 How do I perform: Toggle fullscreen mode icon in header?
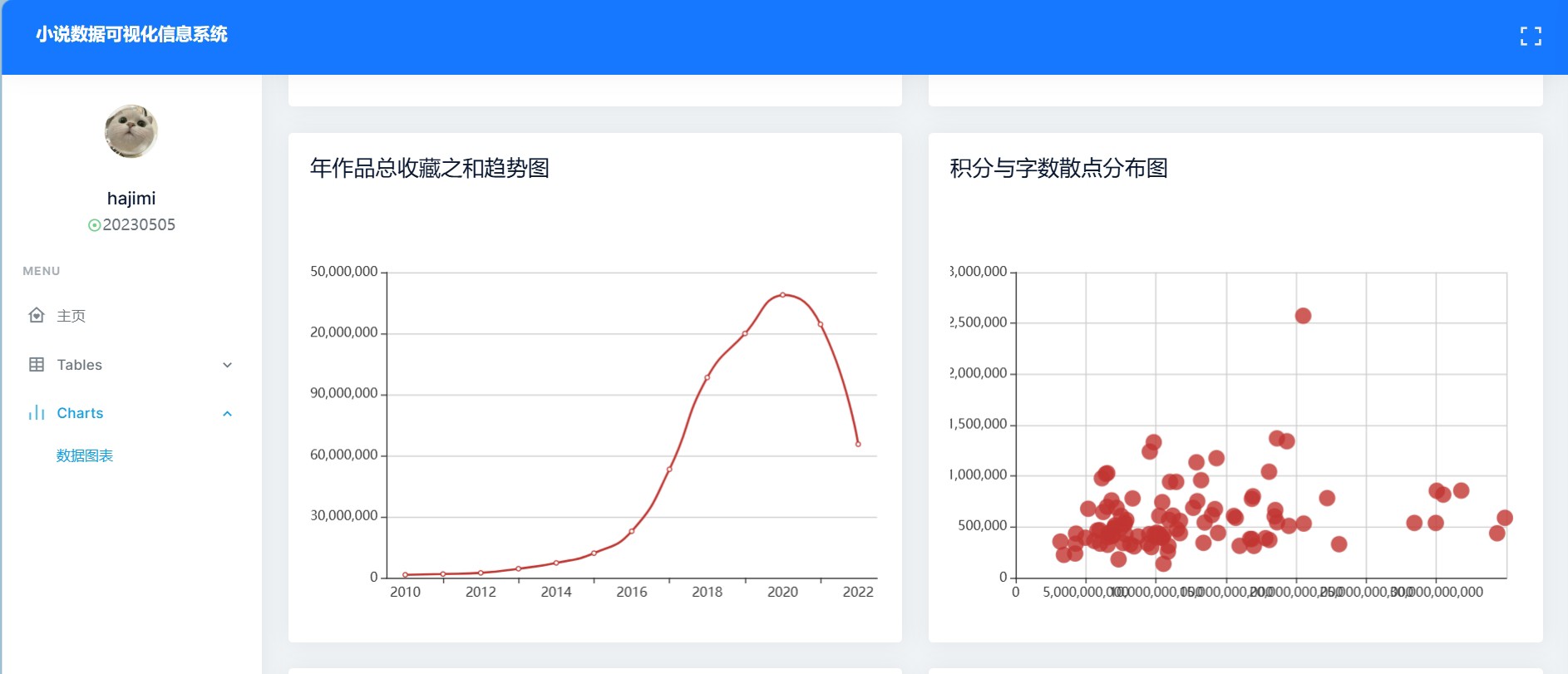click(x=1531, y=36)
